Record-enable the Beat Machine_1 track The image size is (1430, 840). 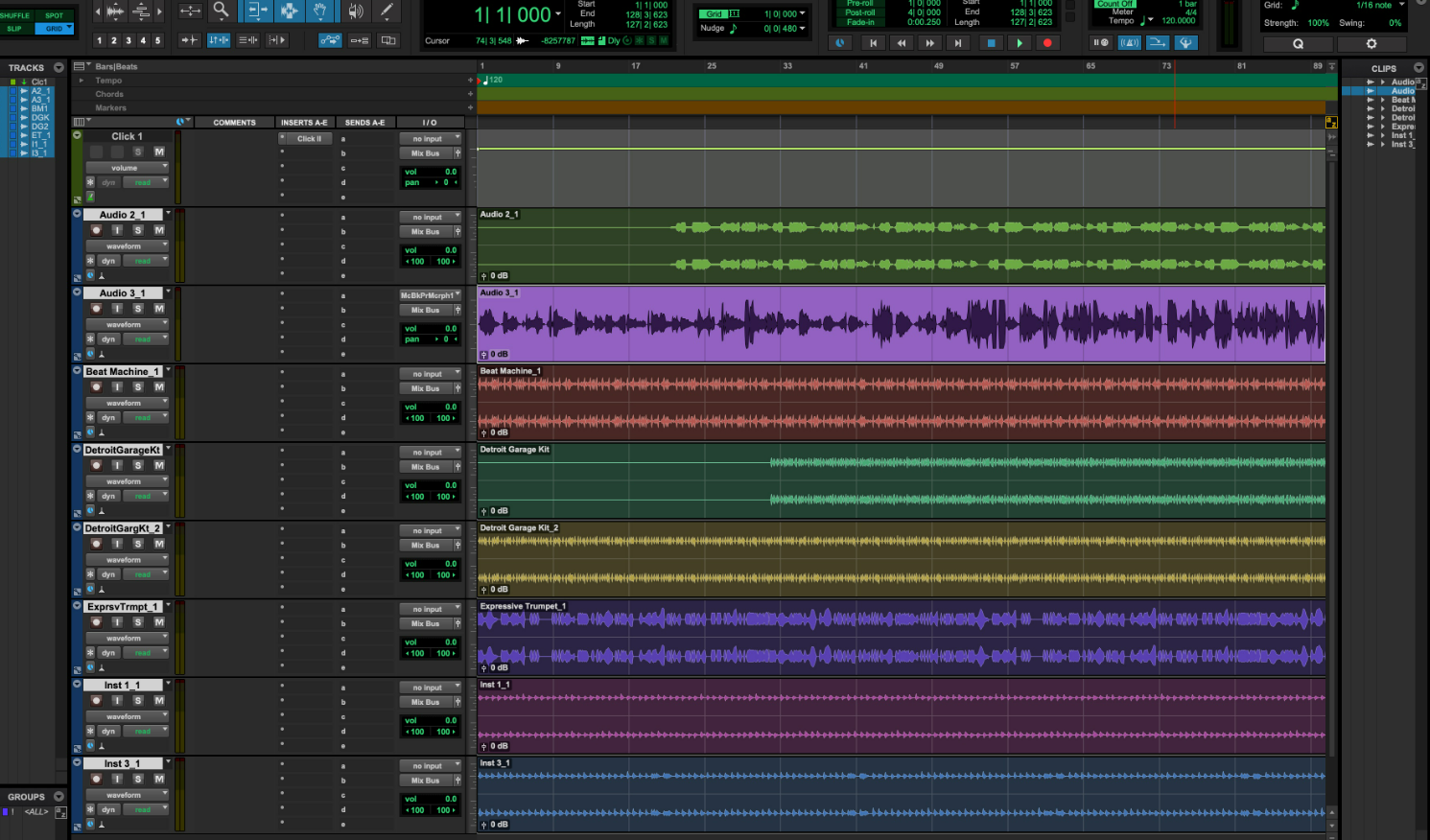point(96,387)
